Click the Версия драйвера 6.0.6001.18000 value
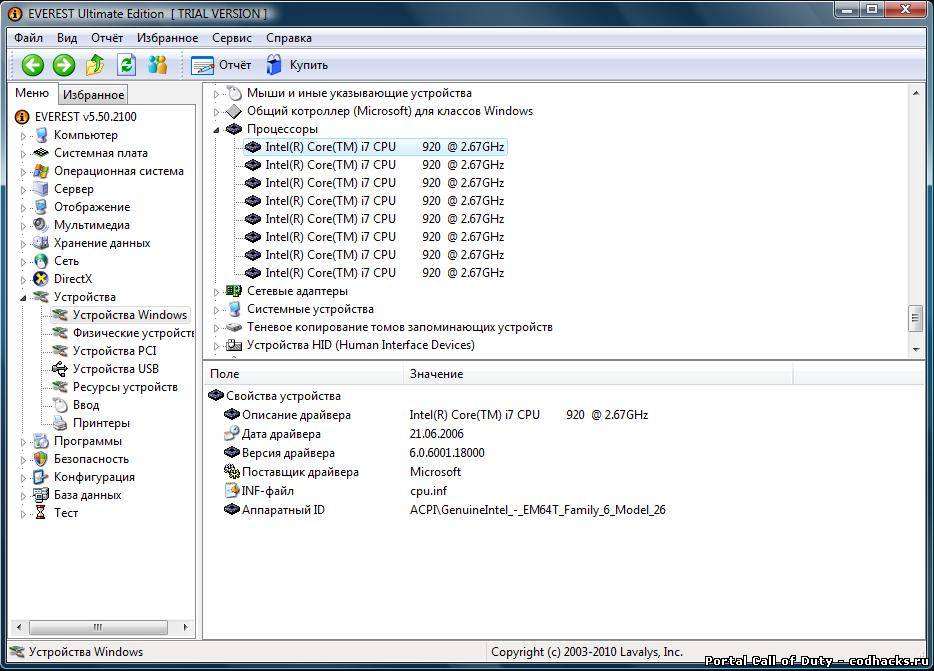The image size is (934, 671). (x=447, y=453)
